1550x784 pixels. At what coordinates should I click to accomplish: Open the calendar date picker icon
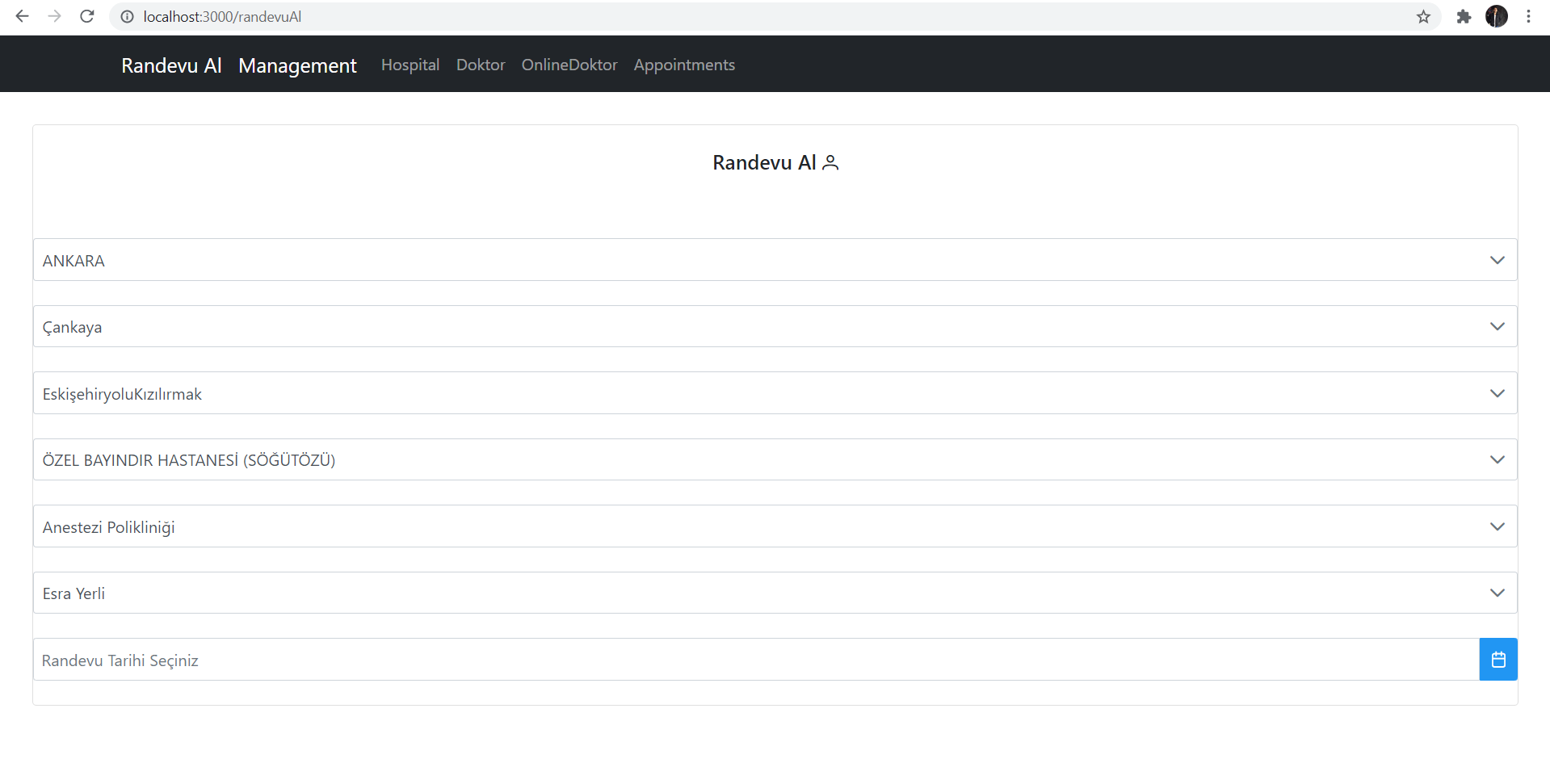(1498, 659)
